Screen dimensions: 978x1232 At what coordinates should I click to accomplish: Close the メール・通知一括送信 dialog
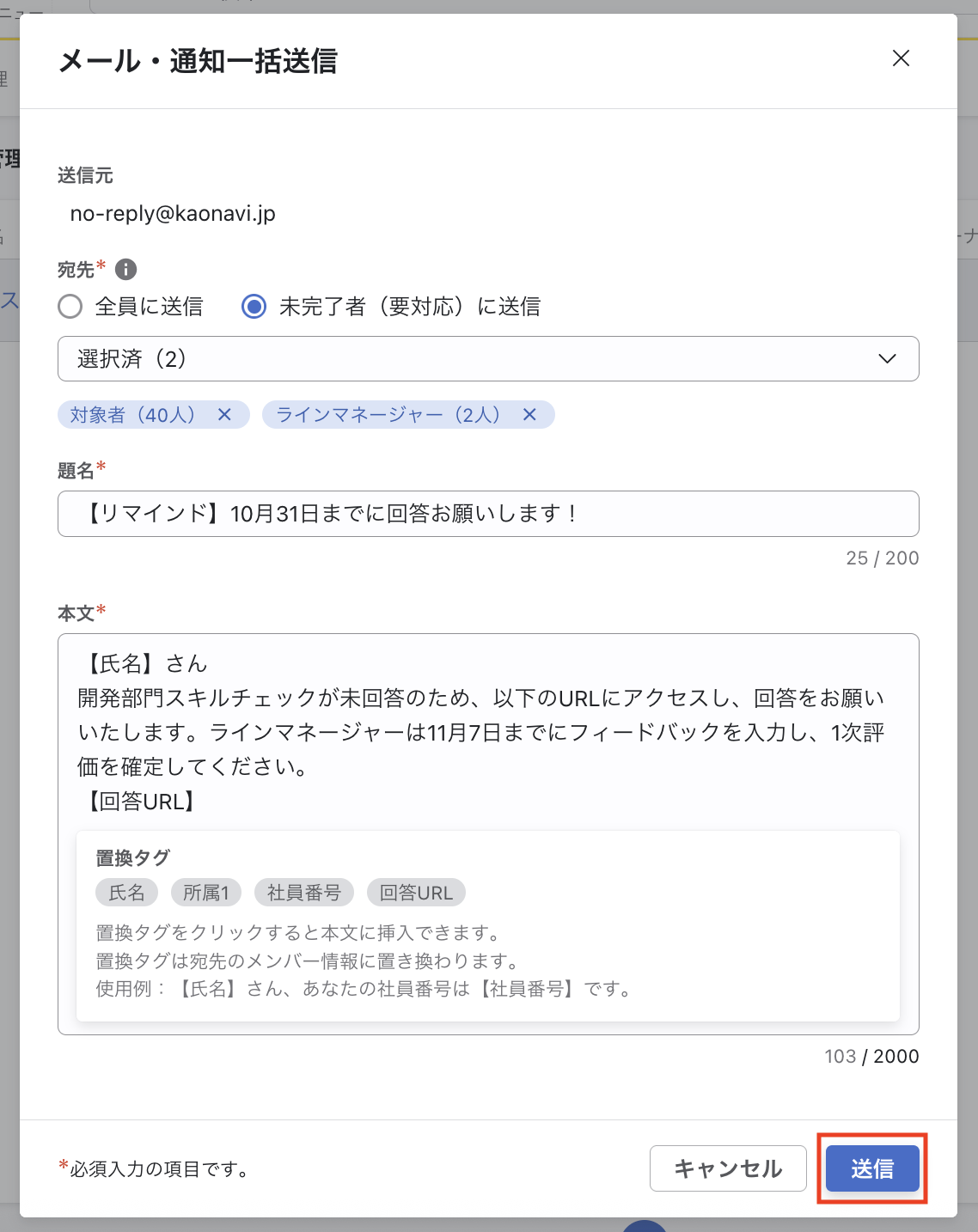pyautogui.click(x=901, y=58)
